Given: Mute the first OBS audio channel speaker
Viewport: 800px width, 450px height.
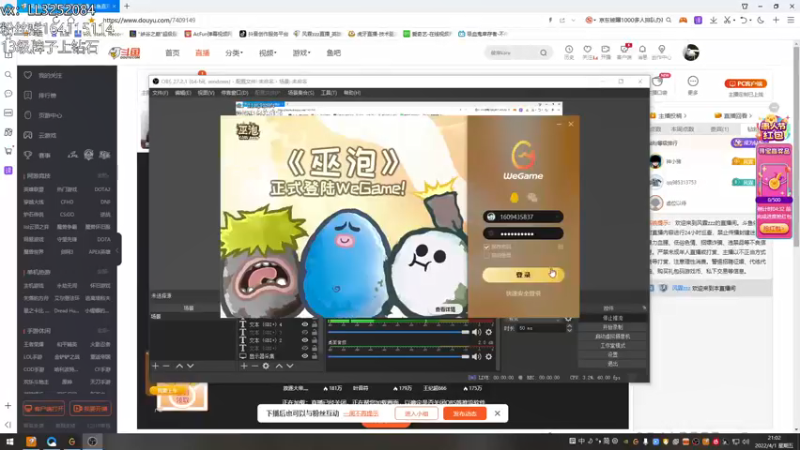Looking at the screenshot, I should pyautogui.click(x=477, y=332).
